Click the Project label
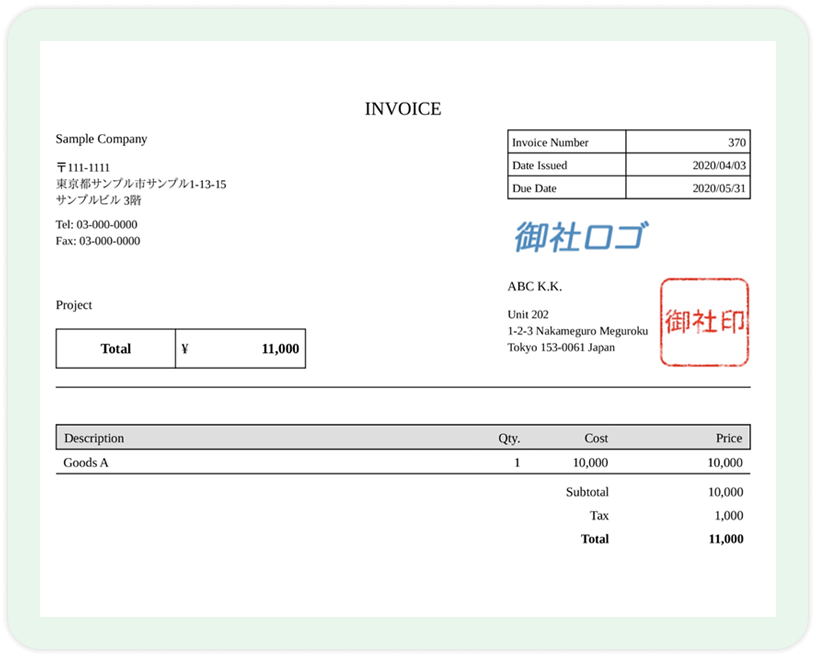Screen dimensions: 816x657 tap(74, 305)
